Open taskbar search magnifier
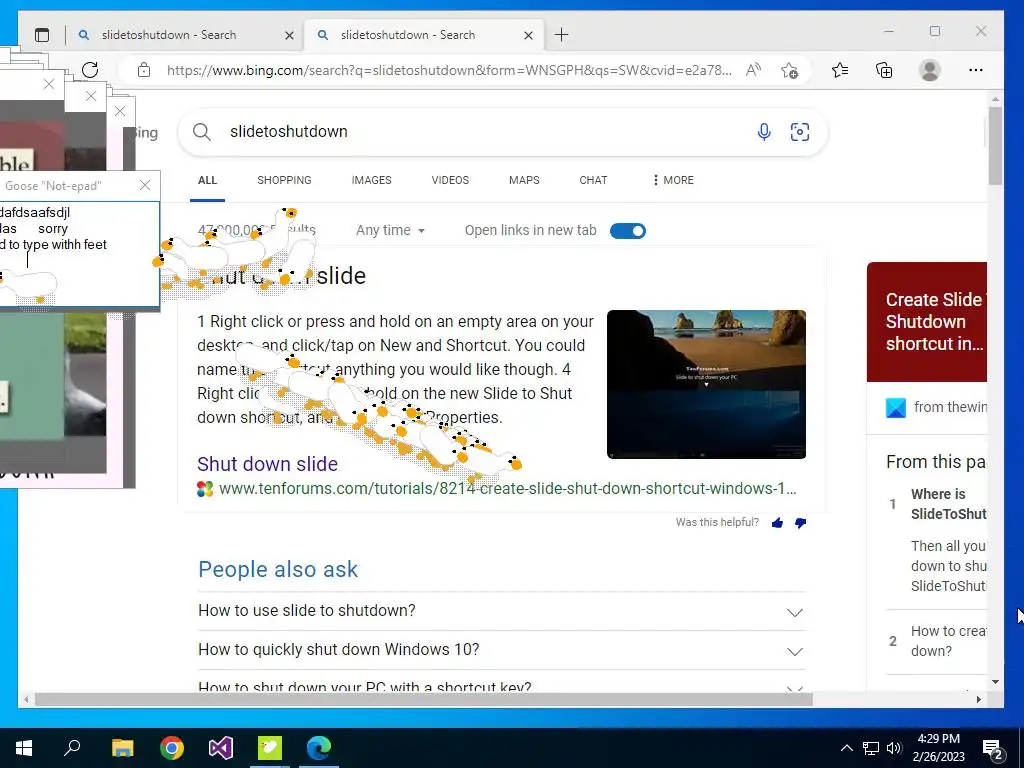The height and width of the screenshot is (768, 1024). click(x=72, y=747)
